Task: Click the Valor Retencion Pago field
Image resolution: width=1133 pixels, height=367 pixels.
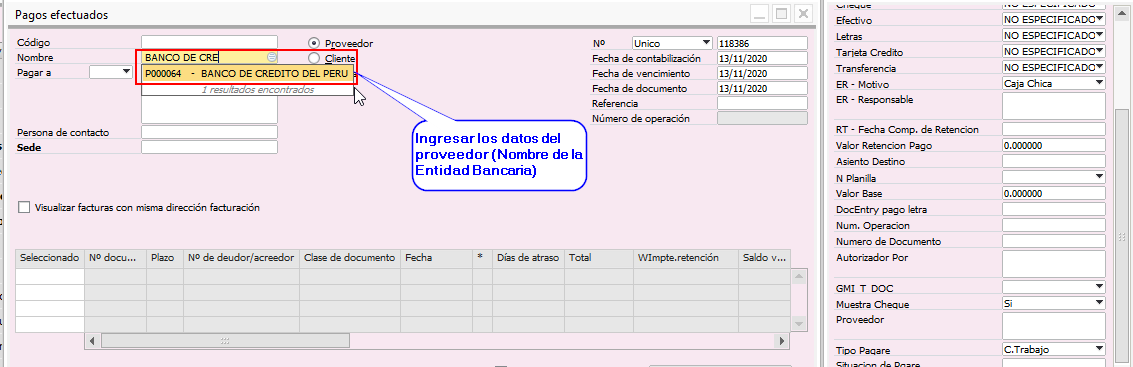Action: (x=1054, y=145)
